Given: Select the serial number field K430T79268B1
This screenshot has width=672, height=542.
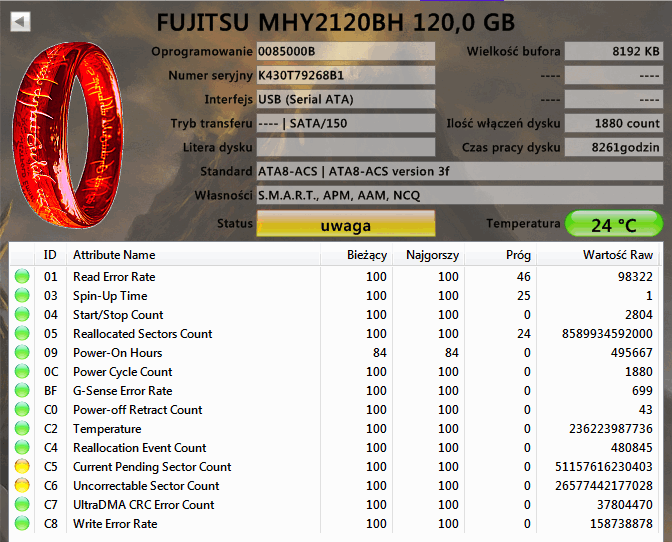Looking at the screenshot, I should pos(346,75).
